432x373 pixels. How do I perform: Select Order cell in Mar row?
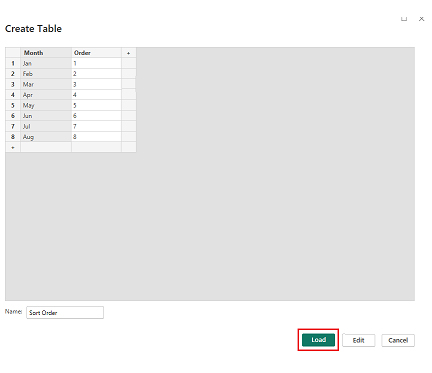coord(96,84)
